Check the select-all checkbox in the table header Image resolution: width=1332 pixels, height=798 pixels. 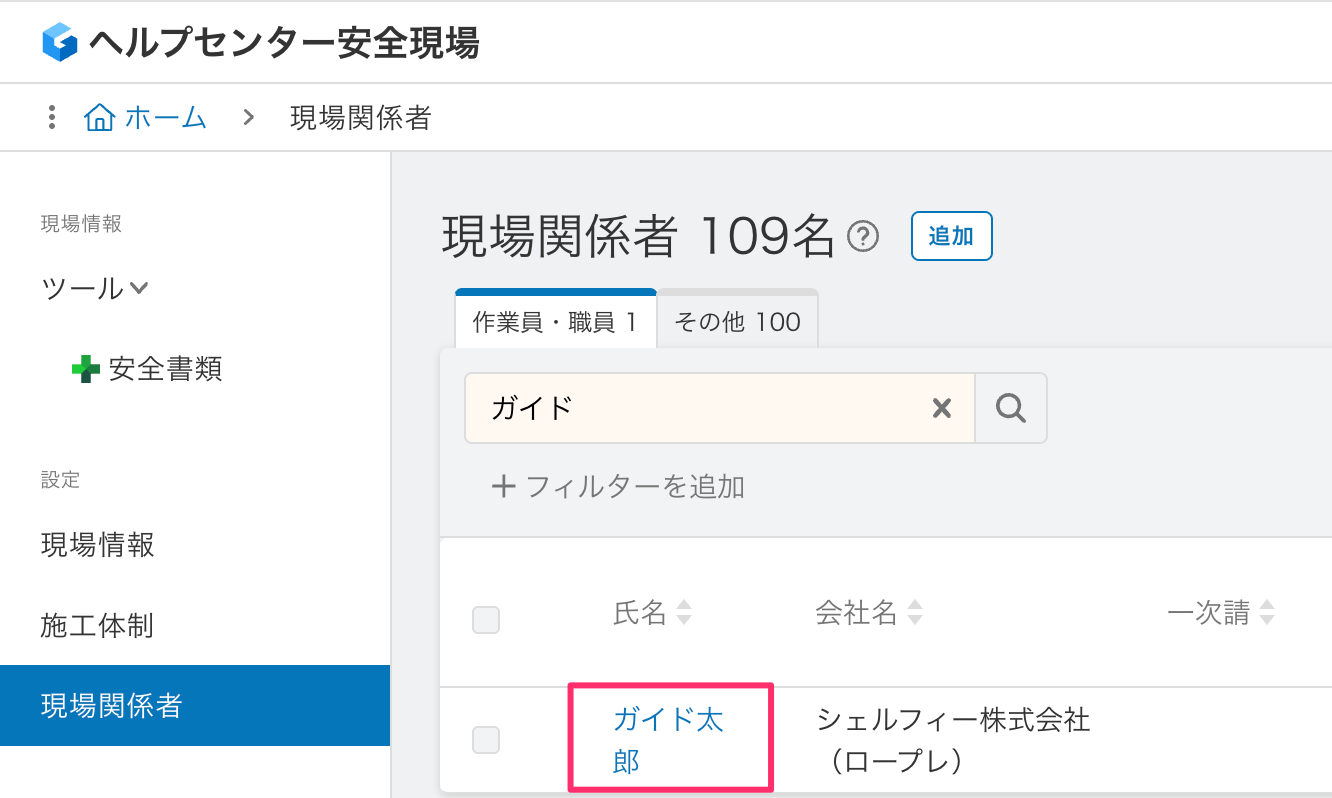tap(486, 620)
